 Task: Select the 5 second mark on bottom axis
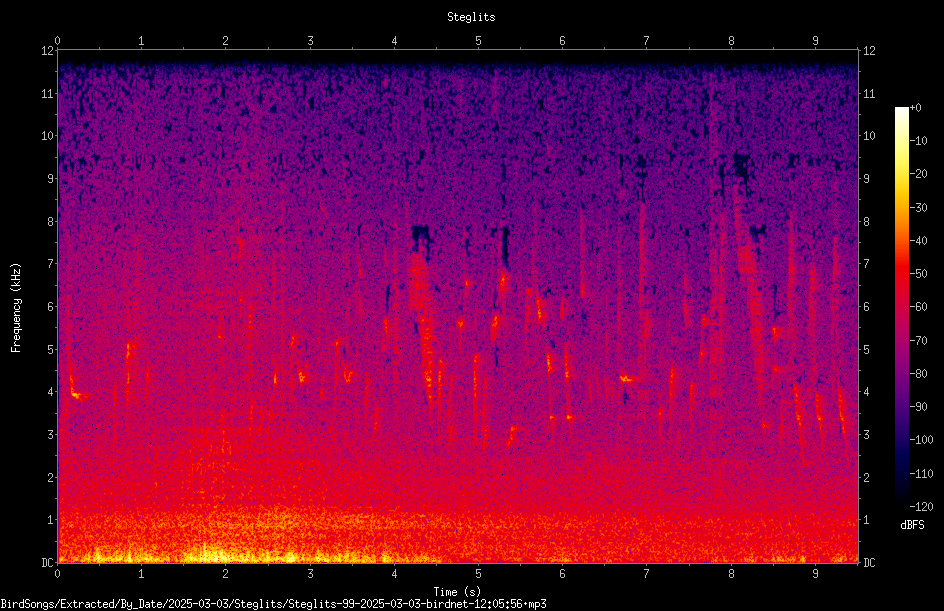(x=478, y=574)
